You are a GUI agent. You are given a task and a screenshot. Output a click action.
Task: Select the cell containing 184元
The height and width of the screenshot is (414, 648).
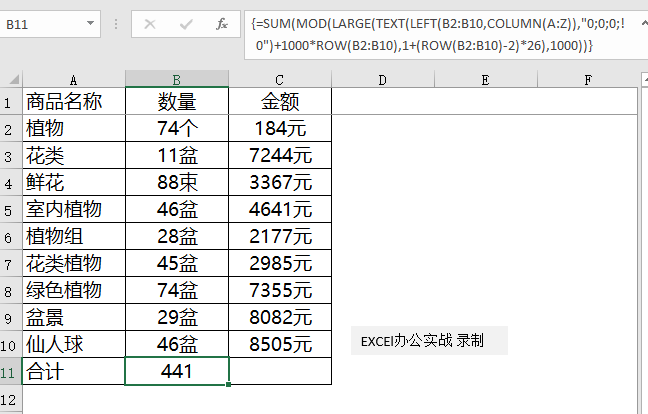pos(280,128)
